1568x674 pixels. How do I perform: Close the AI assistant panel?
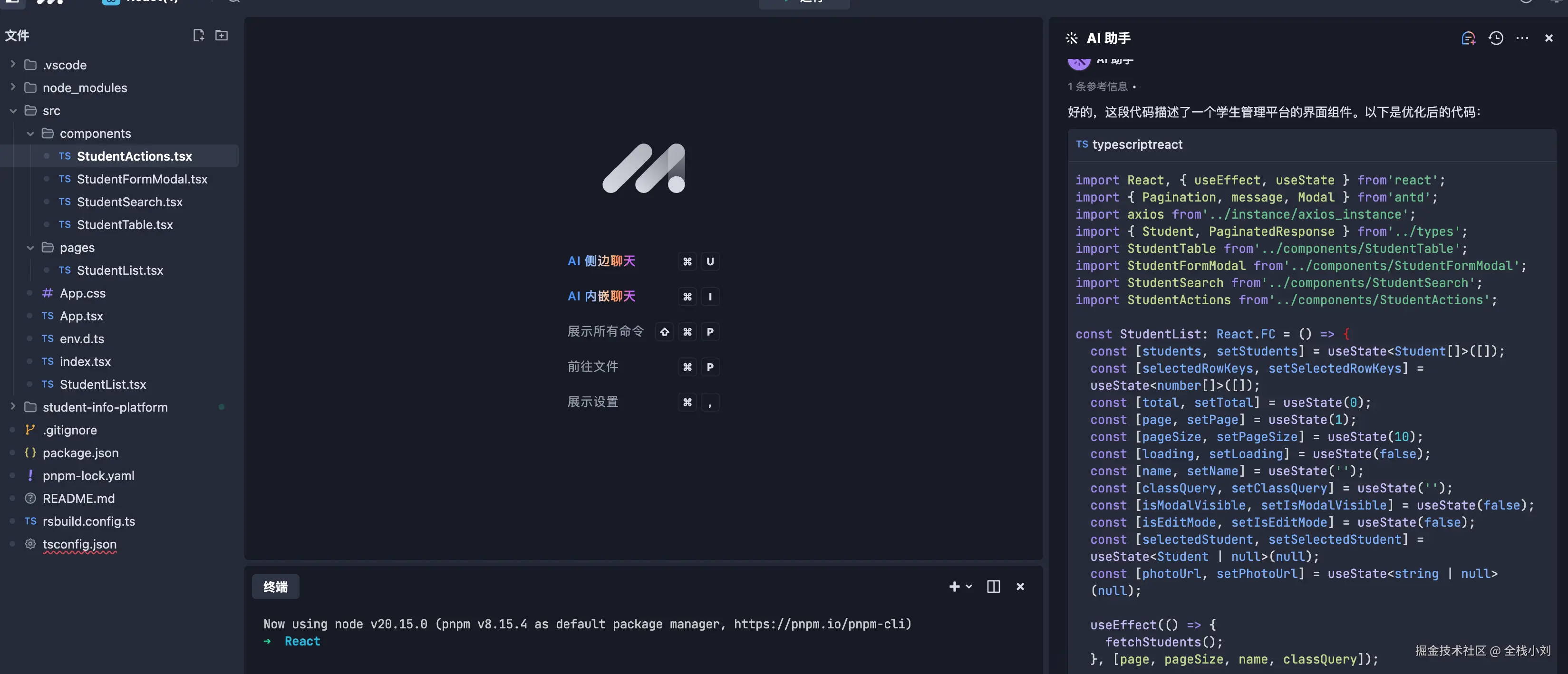1549,39
